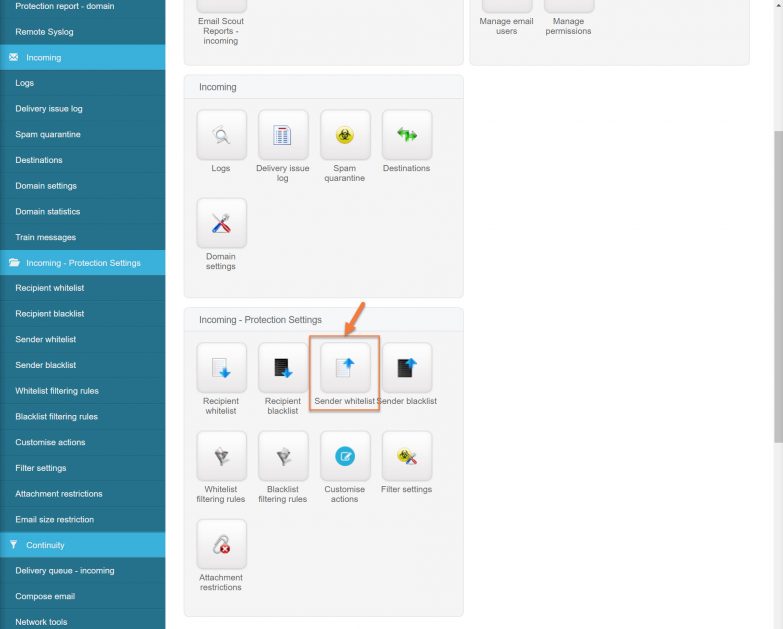Collapse Incoming - Protection Settings sidebar section
The height and width of the screenshot is (629, 783).
point(82,263)
